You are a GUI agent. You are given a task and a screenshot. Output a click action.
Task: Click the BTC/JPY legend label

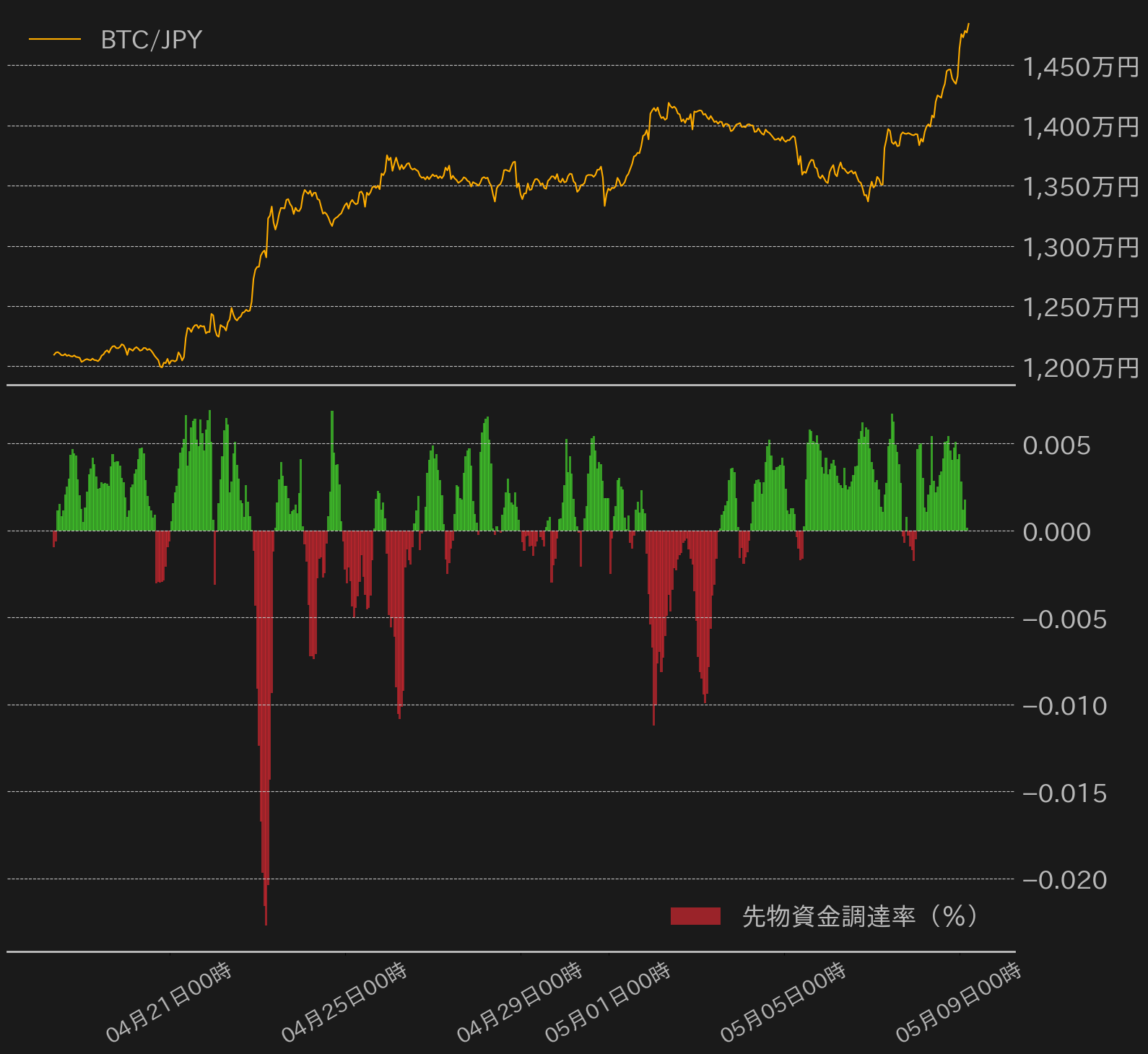coord(152,40)
